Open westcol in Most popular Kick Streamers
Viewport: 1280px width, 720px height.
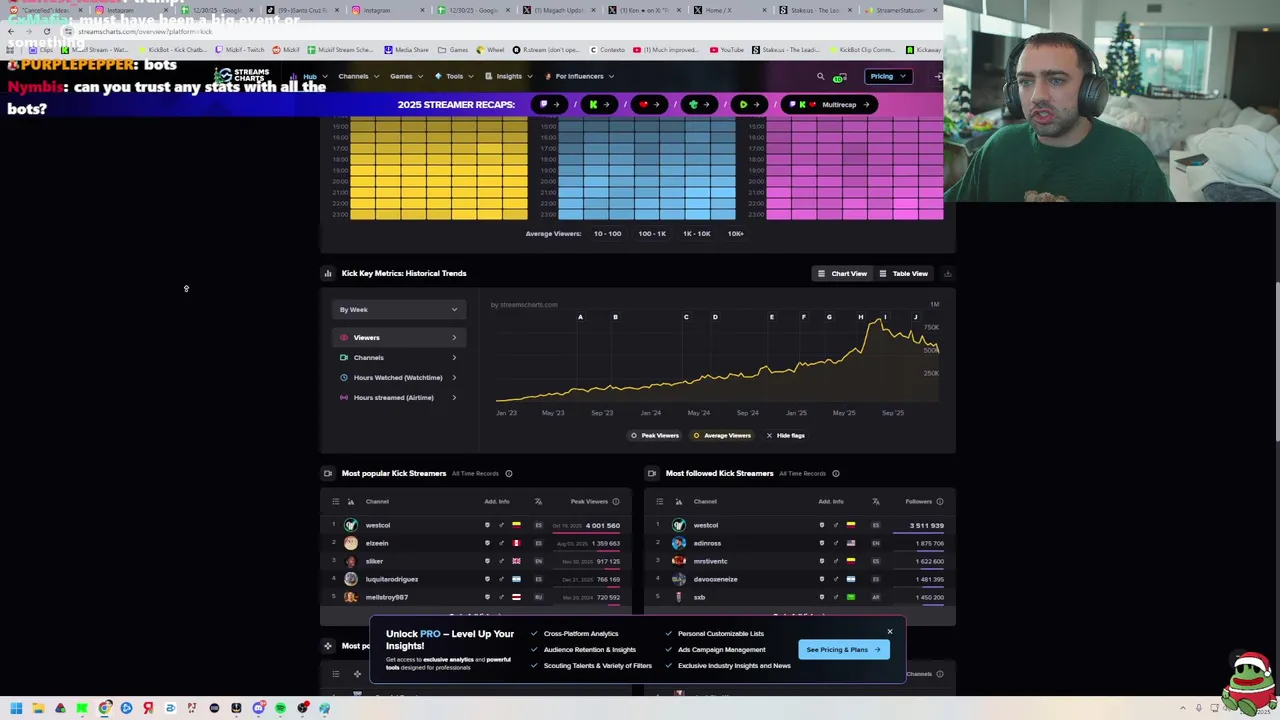378,525
